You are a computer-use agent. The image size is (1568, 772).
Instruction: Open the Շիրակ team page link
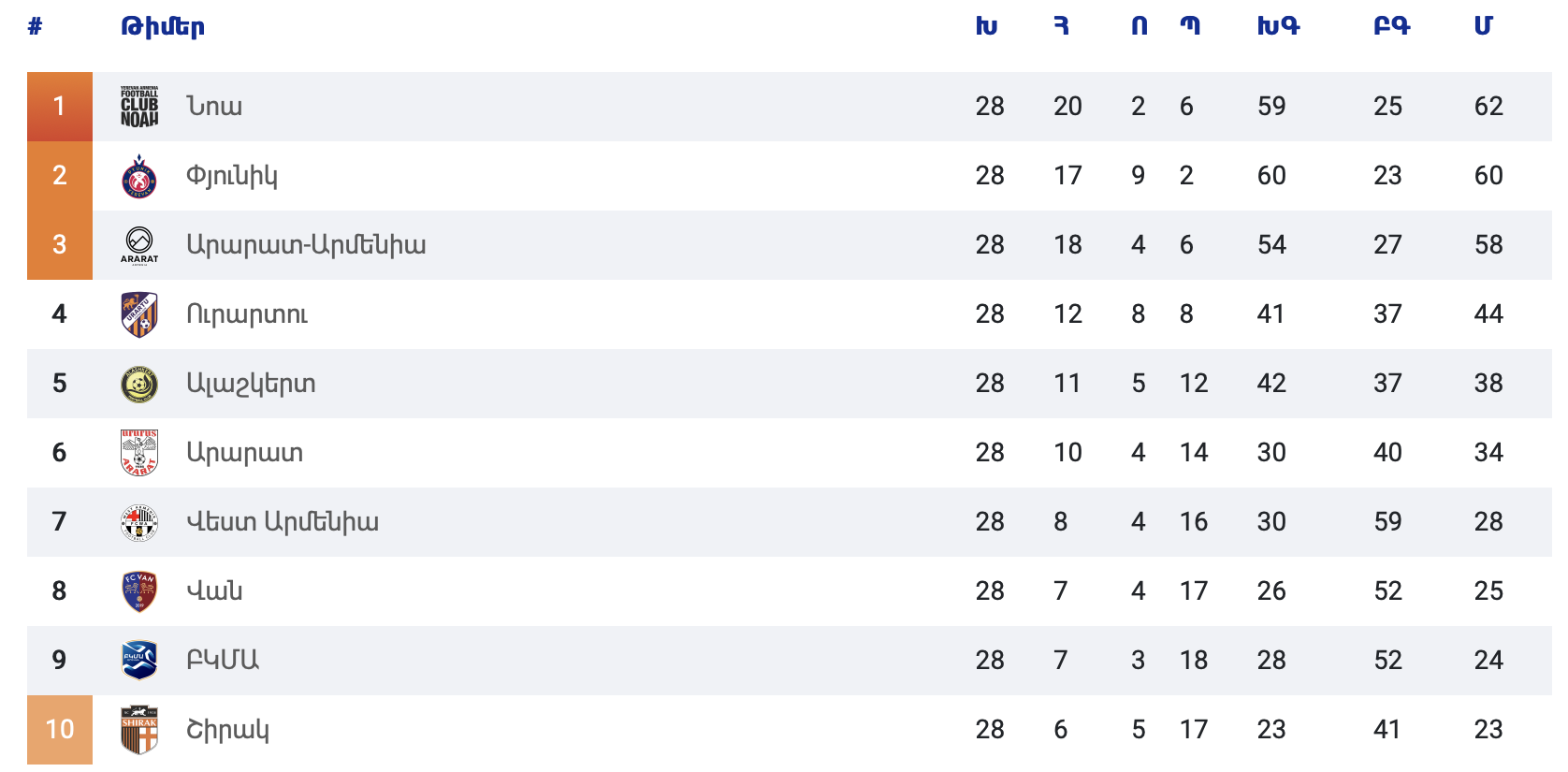click(227, 730)
